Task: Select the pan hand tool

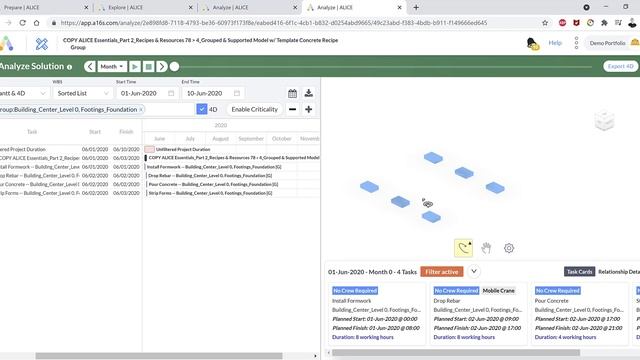Action: click(486, 248)
